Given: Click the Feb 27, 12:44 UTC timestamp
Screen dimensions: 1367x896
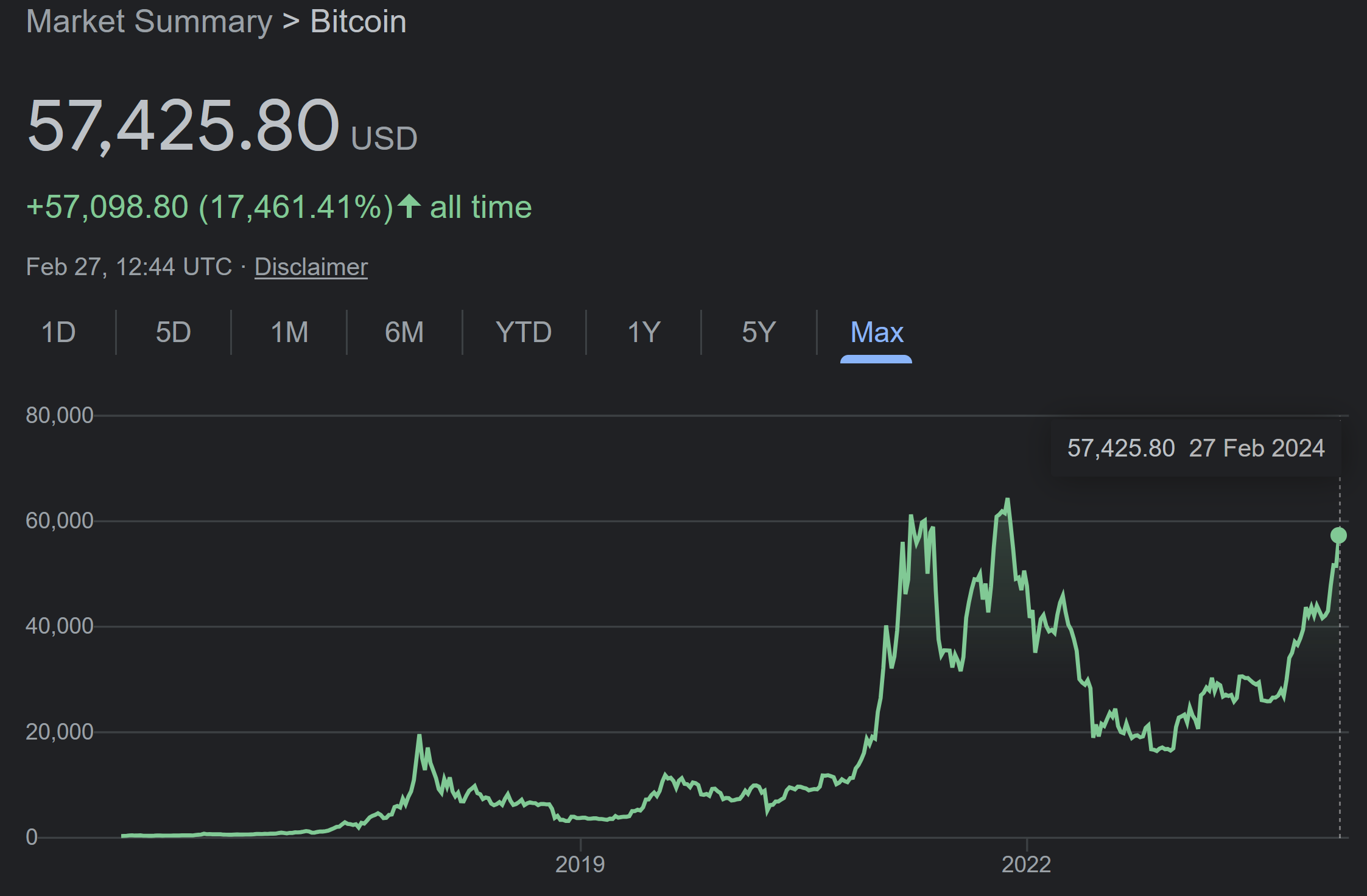Looking at the screenshot, I should 129,267.
